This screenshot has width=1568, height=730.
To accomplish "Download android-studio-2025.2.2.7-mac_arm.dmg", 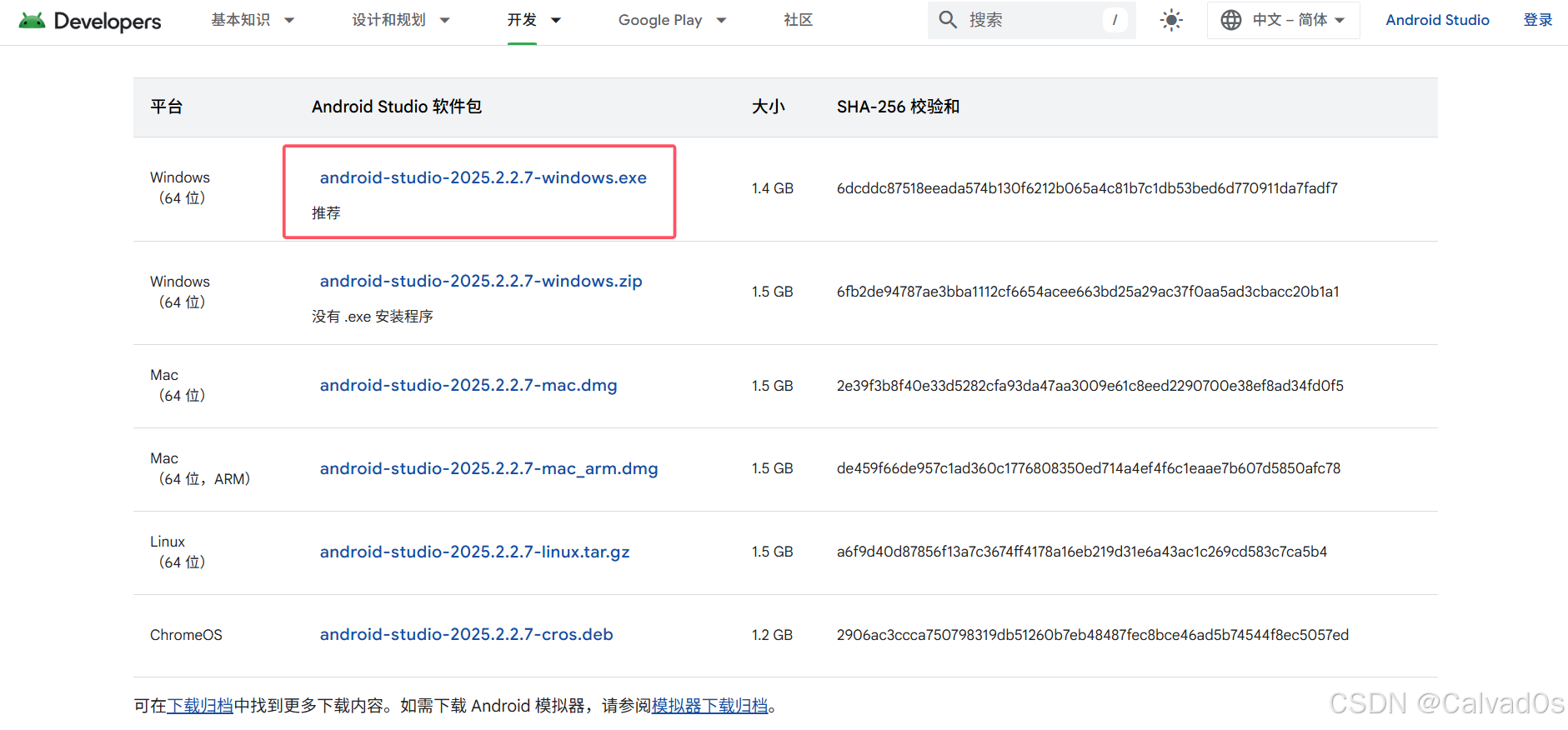I will click(489, 468).
